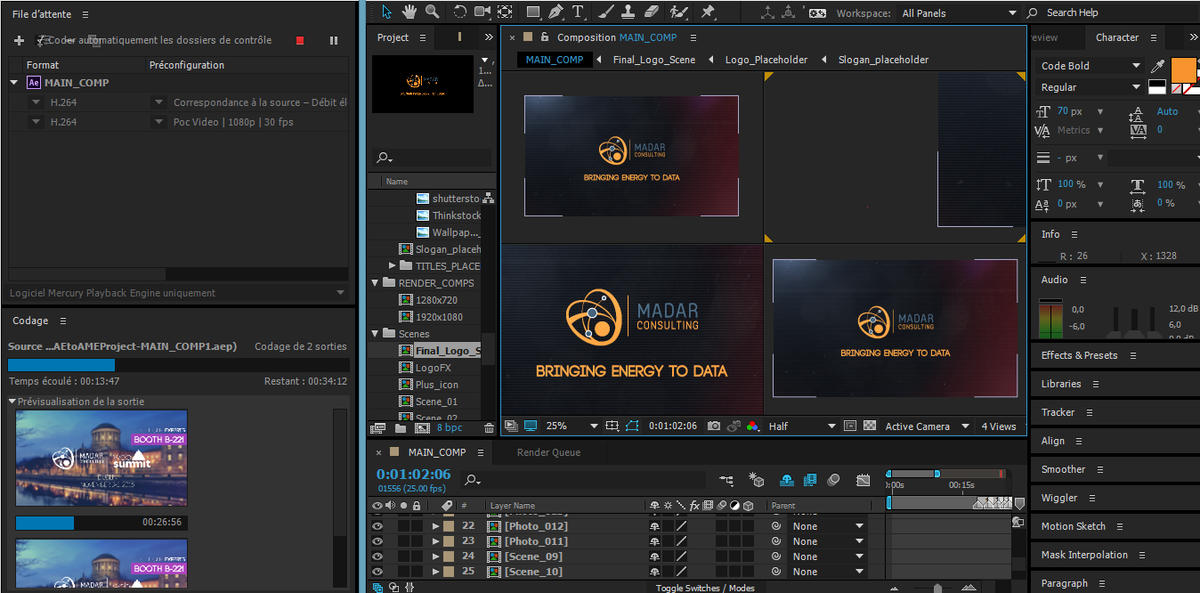Select the Pen tool
Image resolution: width=1200 pixels, height=593 pixels.
coord(556,11)
